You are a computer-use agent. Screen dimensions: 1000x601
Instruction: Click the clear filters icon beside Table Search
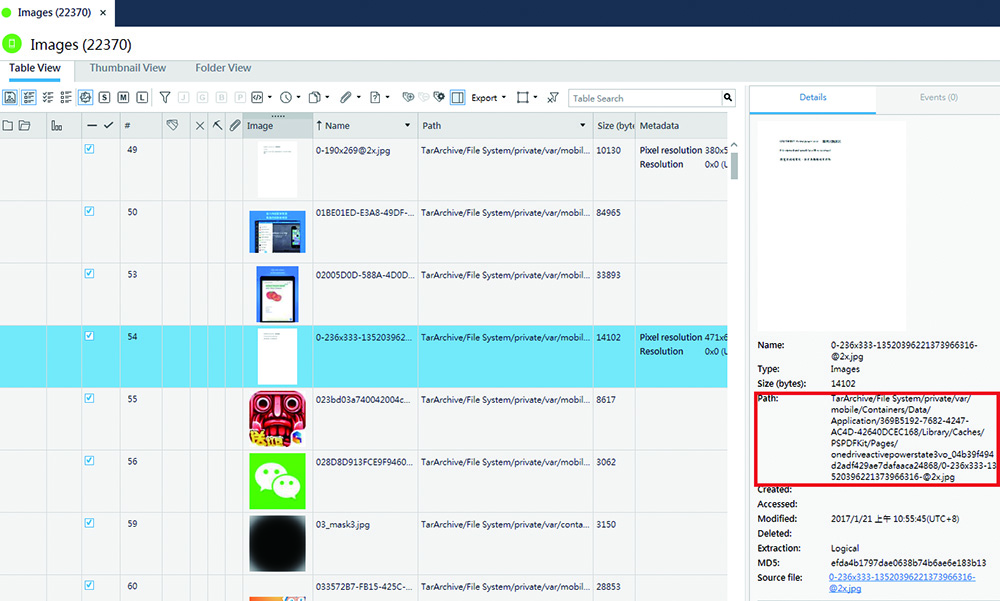pyautogui.click(x=553, y=98)
